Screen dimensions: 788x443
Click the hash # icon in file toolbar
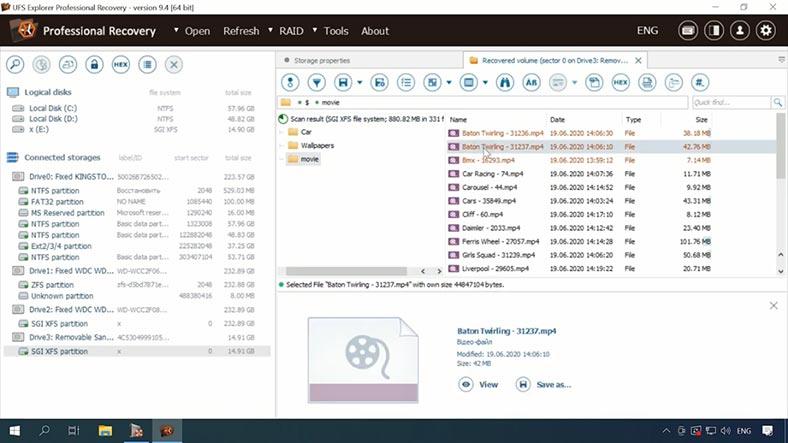(700, 82)
